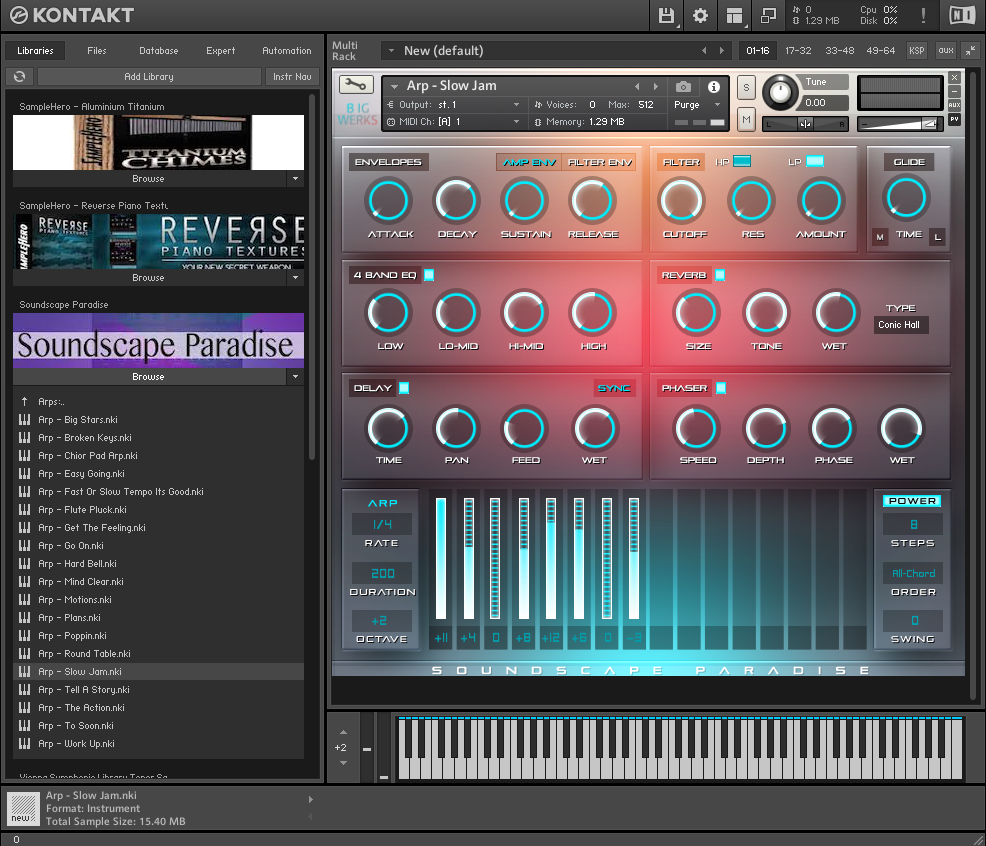Toggle the LP filter switch

(814, 162)
